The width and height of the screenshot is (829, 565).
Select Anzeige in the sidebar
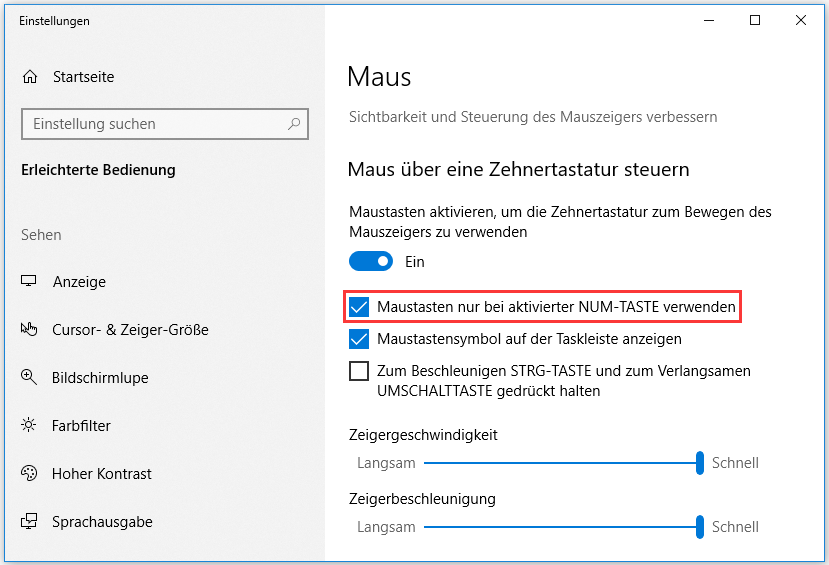click(79, 282)
